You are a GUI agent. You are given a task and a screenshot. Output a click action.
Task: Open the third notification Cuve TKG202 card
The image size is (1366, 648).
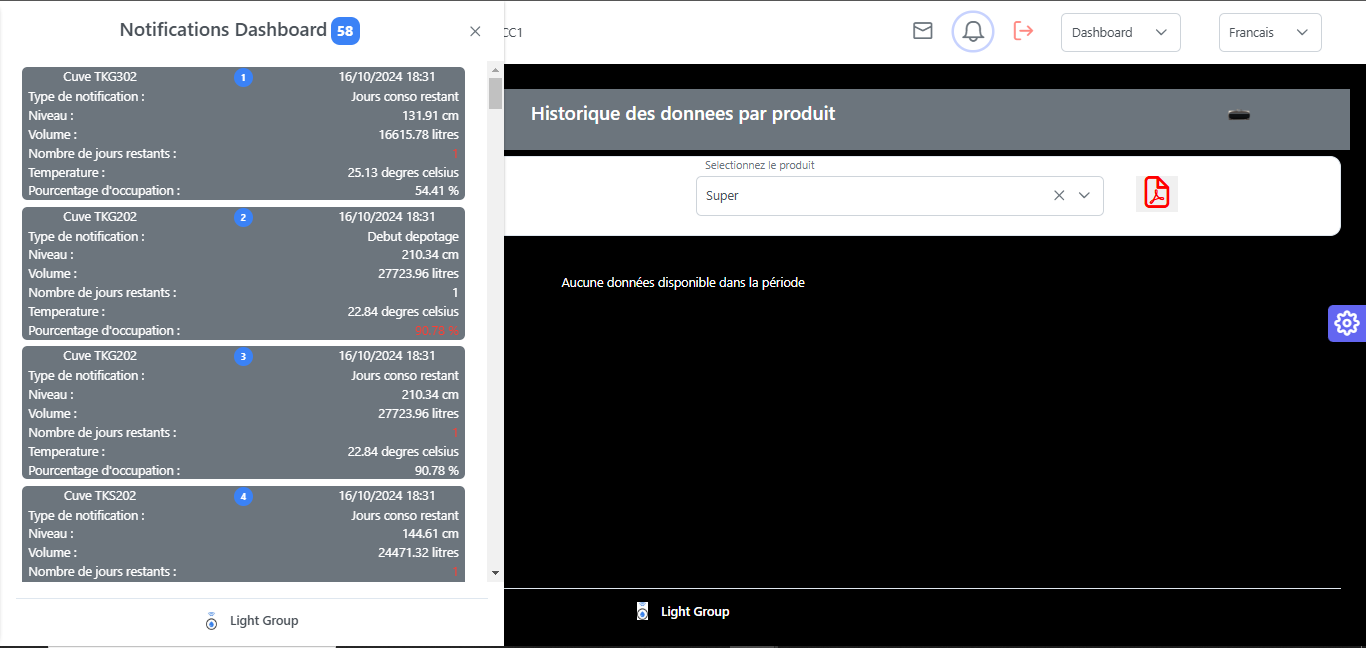243,413
